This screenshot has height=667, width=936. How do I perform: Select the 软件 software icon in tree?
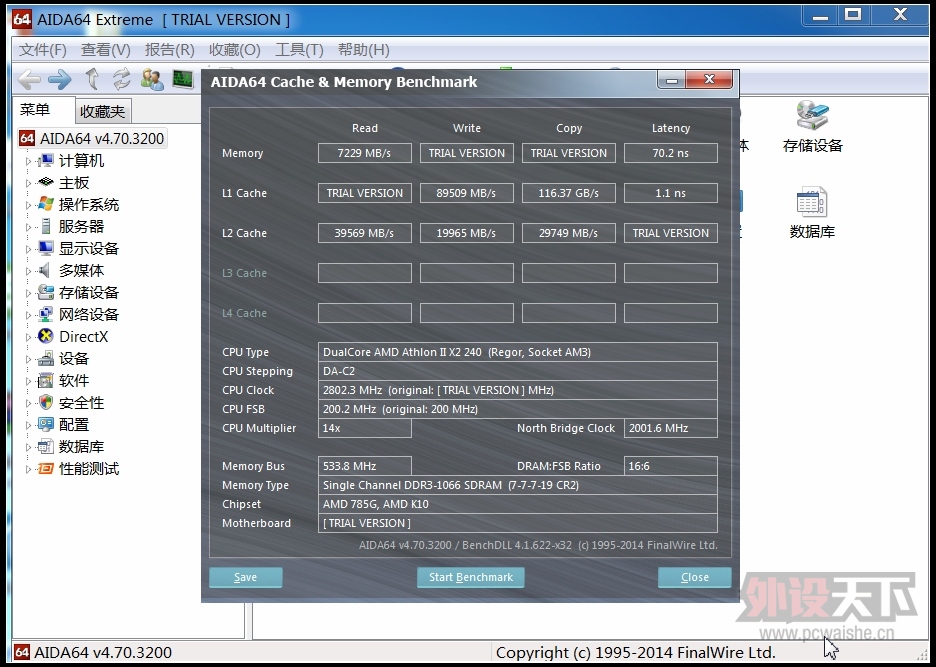pyautogui.click(x=45, y=380)
